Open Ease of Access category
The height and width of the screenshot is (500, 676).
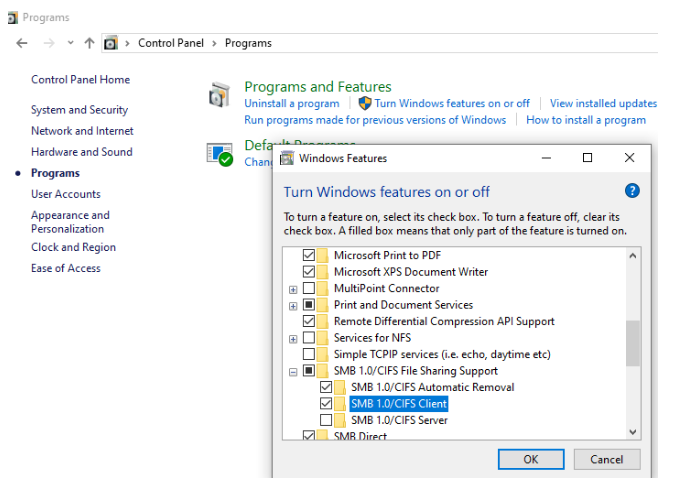66,268
